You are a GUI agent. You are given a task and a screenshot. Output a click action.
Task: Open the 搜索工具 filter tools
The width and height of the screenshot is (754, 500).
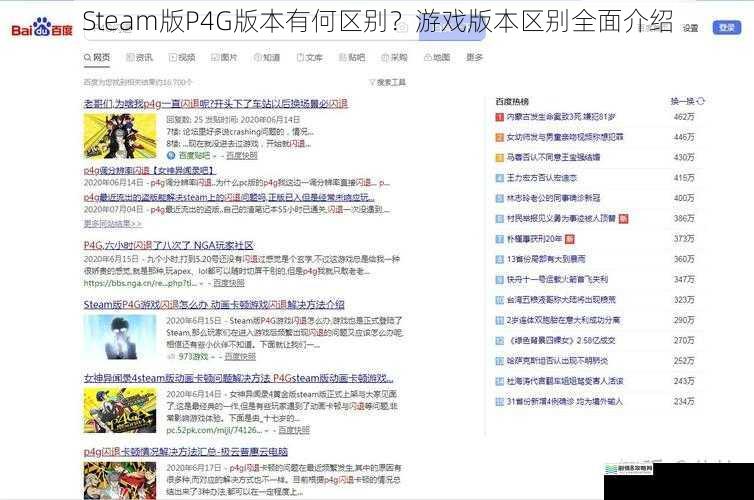pyautogui.click(x=388, y=82)
